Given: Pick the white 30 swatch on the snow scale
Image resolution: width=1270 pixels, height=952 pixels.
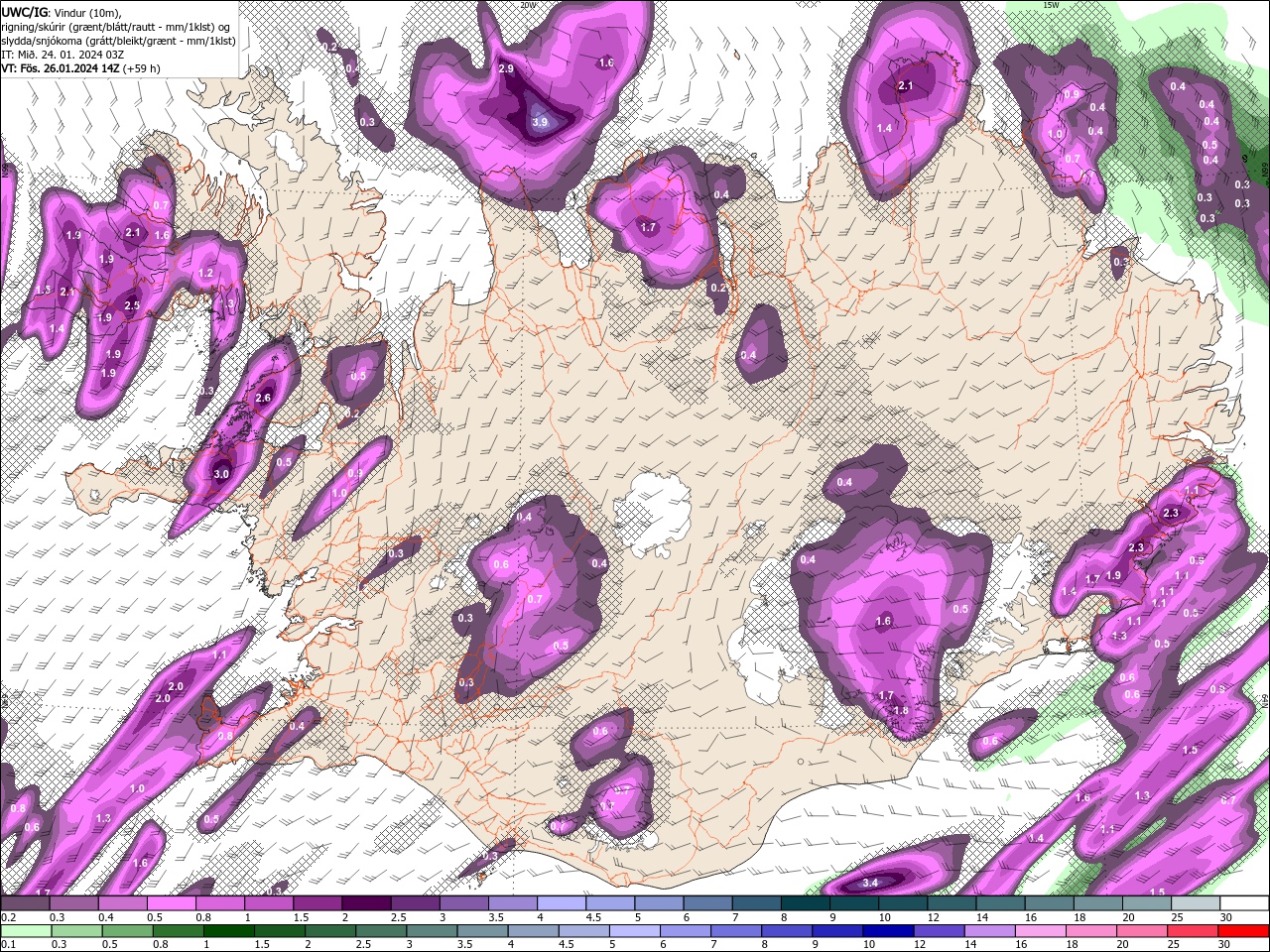Looking at the screenshot, I should point(1244,903).
